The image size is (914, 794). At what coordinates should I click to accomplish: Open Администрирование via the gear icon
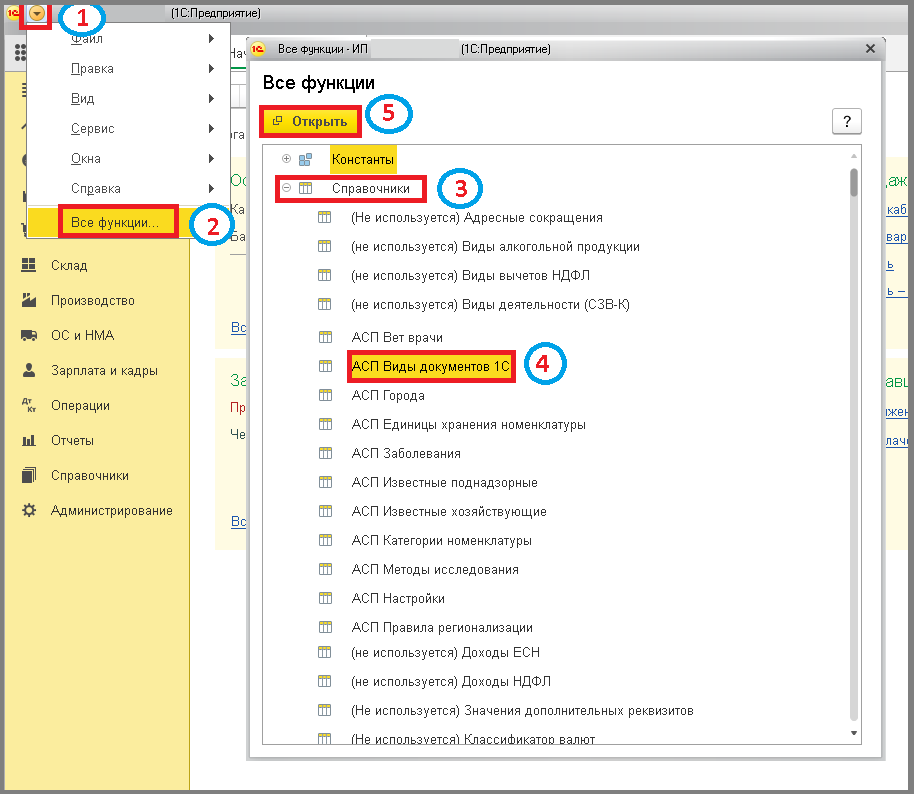pos(29,510)
